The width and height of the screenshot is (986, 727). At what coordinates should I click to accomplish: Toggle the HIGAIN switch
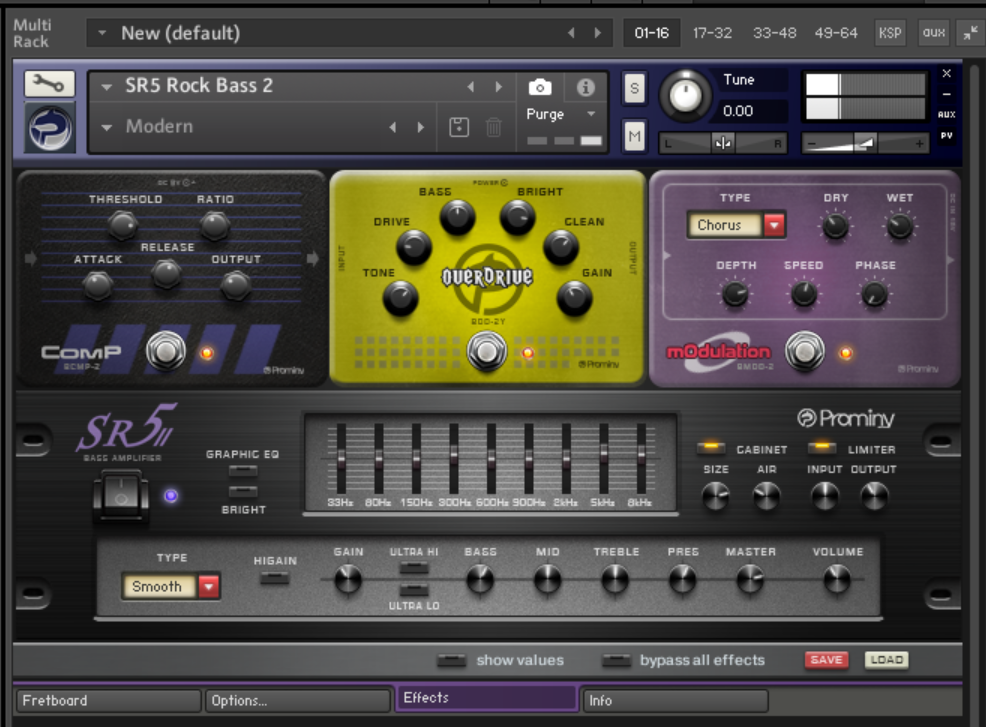pos(275,578)
